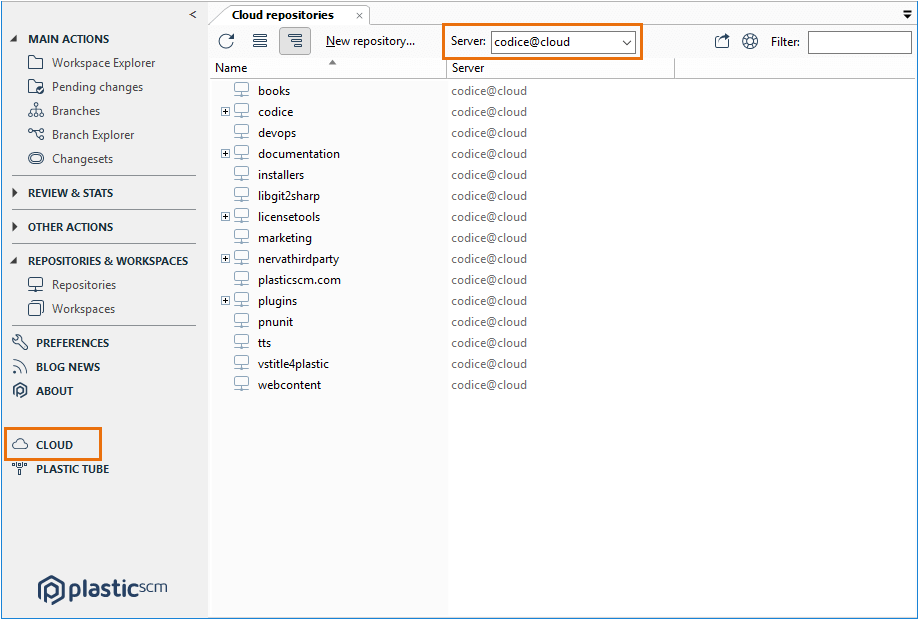
Task: Click the pnunit repository icon
Action: (x=241, y=322)
